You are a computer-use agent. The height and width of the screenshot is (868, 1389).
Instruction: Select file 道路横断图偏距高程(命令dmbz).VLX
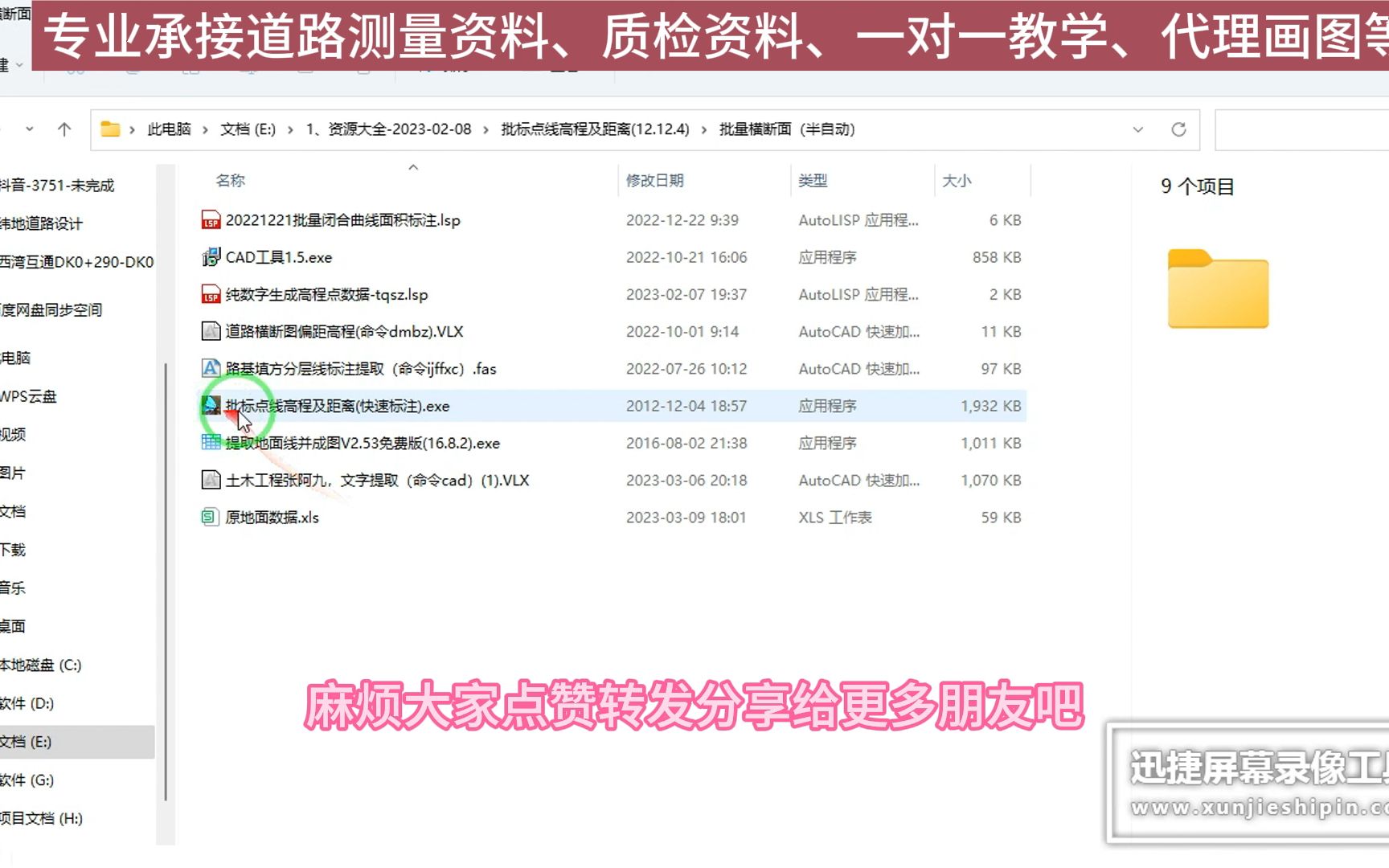344,331
